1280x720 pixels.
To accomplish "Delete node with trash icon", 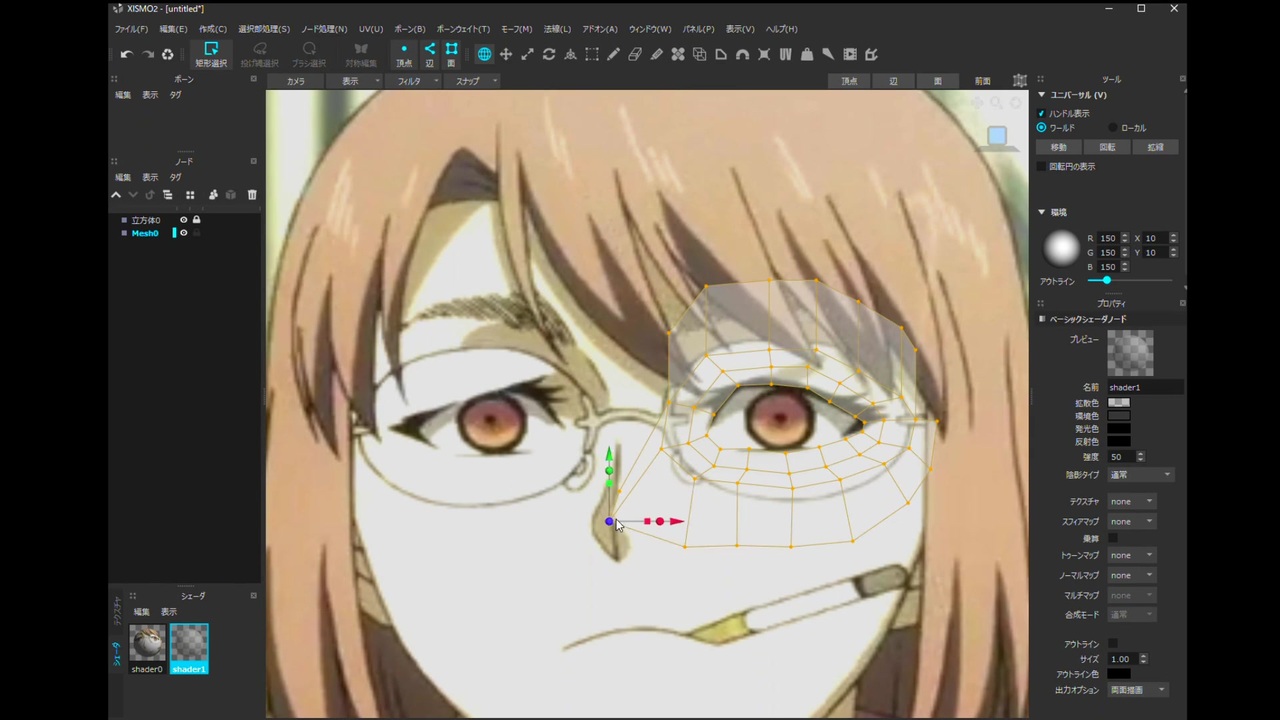I will [x=252, y=195].
